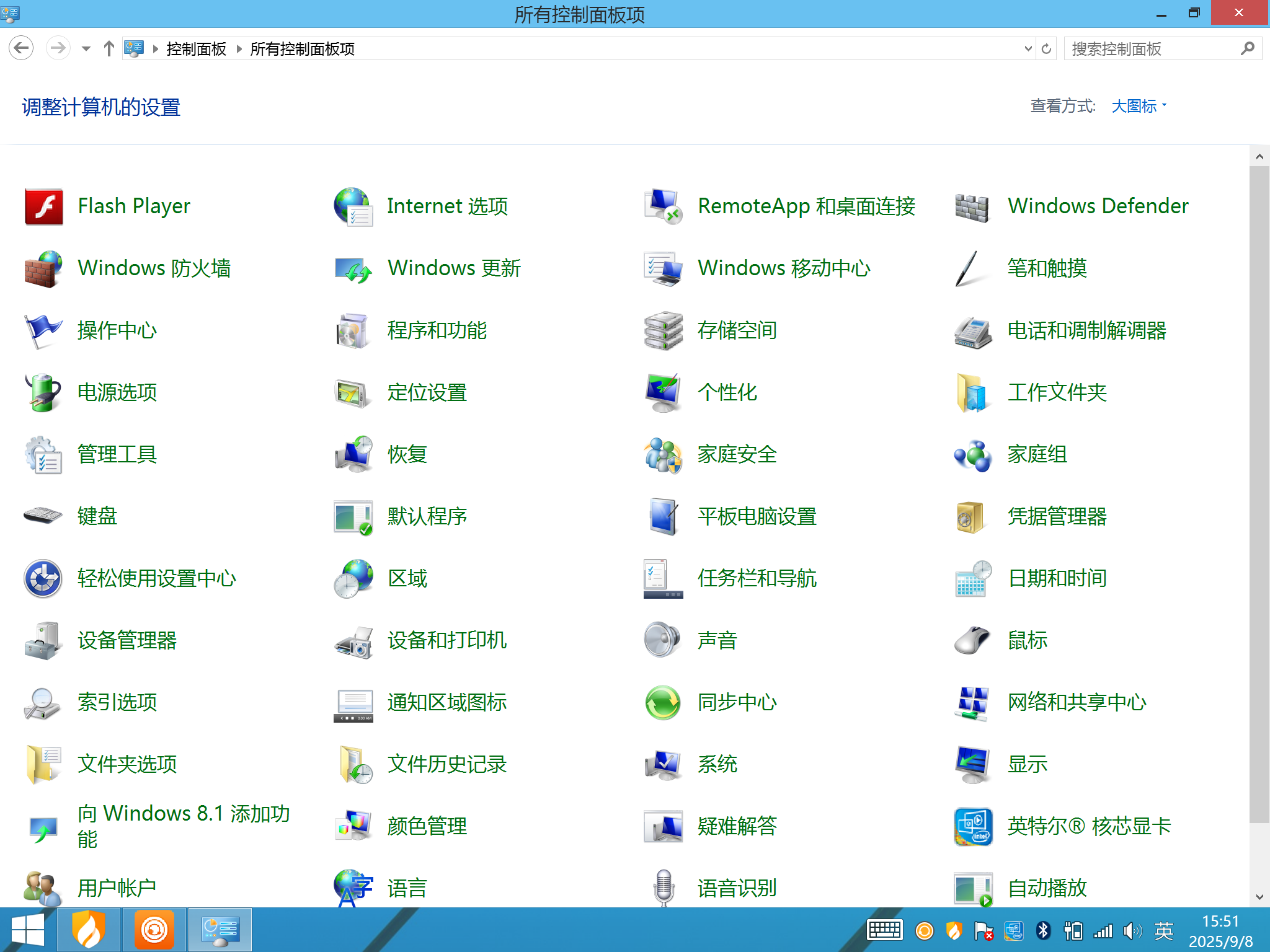The image size is (1270, 952).
Task: Click 向 Windows 8.1 添加功能 link
Action: 184,826
